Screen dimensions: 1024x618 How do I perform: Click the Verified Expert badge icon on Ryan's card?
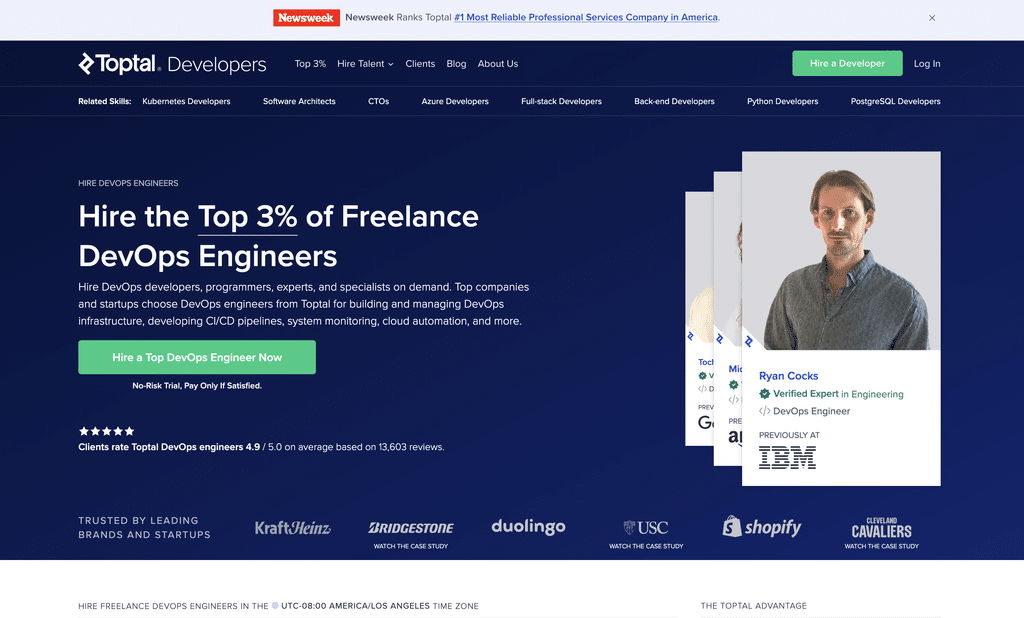pyautogui.click(x=764, y=394)
